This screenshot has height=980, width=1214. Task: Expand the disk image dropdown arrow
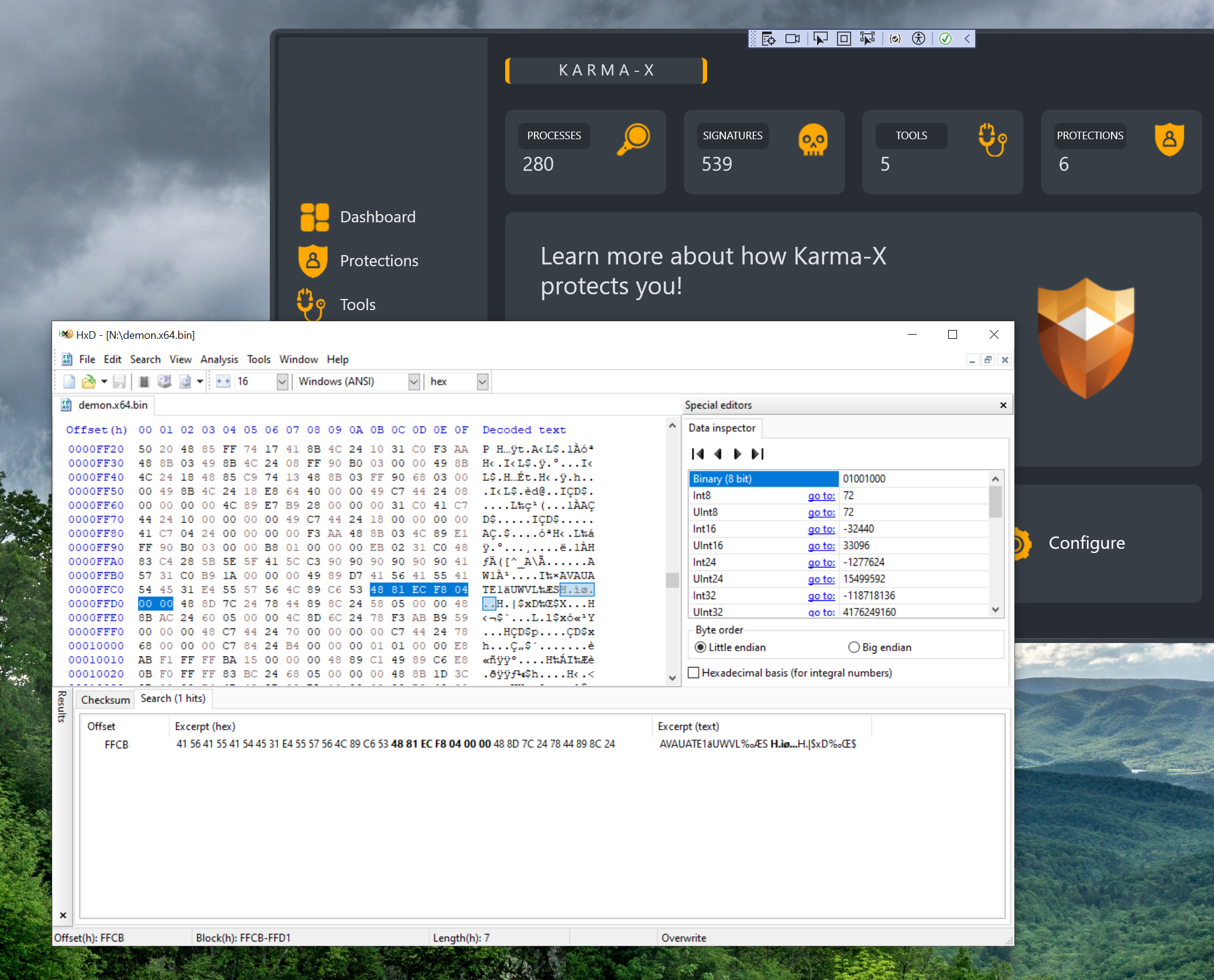200,381
